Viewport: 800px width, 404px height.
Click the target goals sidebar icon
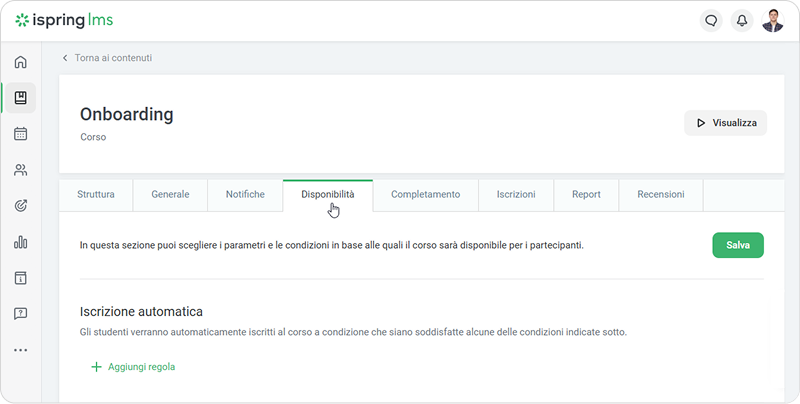click(x=20, y=206)
